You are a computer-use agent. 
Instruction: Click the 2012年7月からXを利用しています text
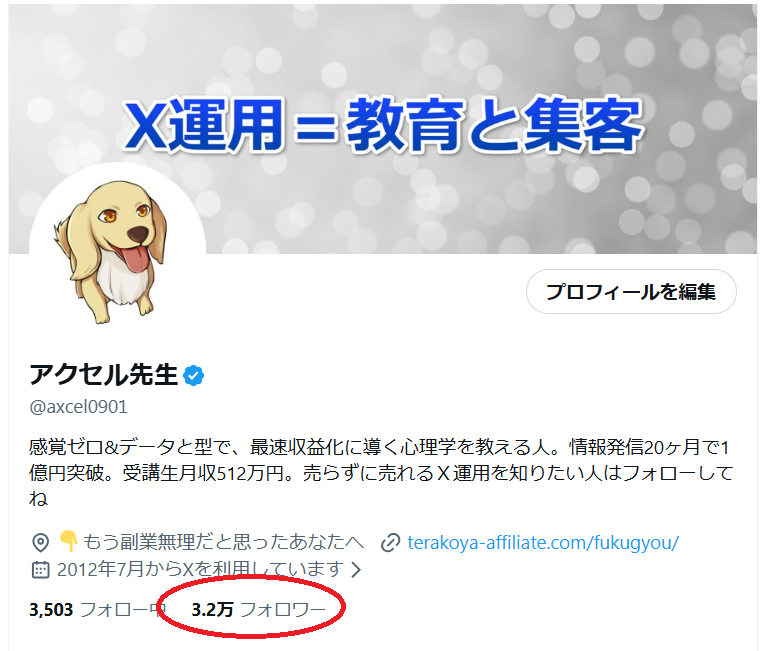[x=200, y=569]
